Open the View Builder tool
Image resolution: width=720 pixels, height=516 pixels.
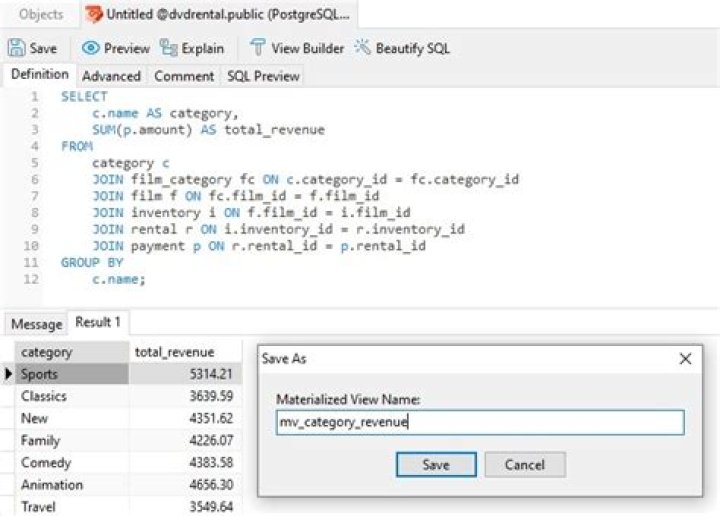pos(297,48)
